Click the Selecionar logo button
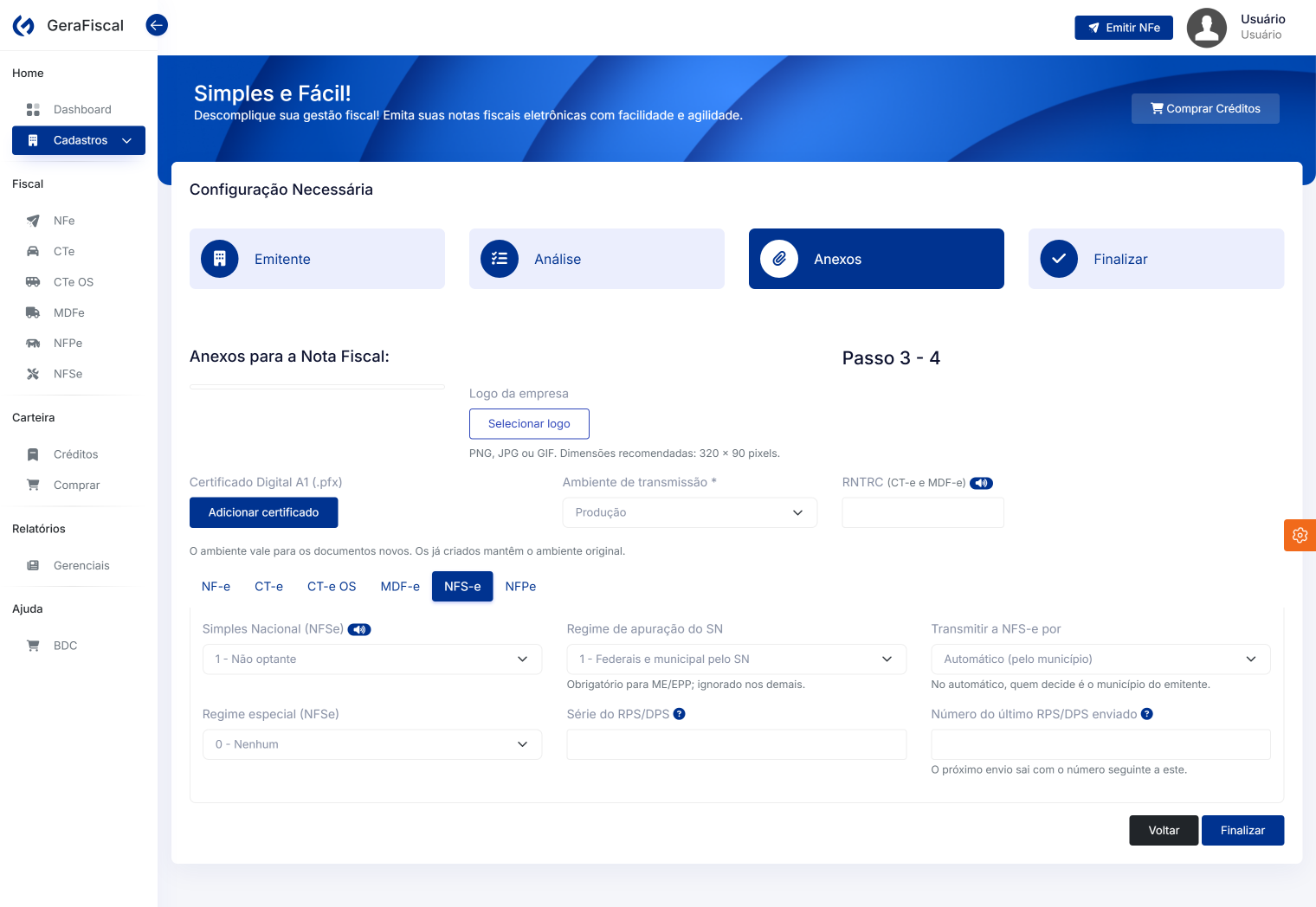The width and height of the screenshot is (1316, 907). tap(529, 424)
